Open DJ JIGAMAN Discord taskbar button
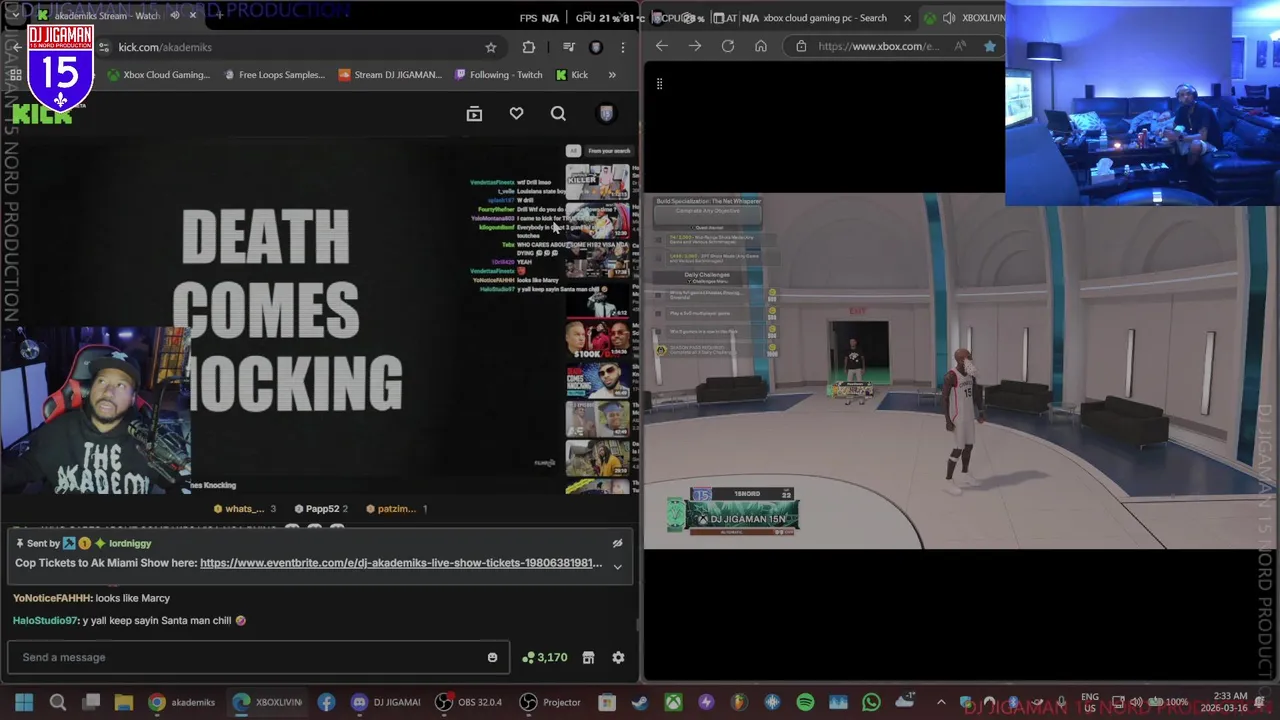The image size is (1280, 720). [385, 702]
